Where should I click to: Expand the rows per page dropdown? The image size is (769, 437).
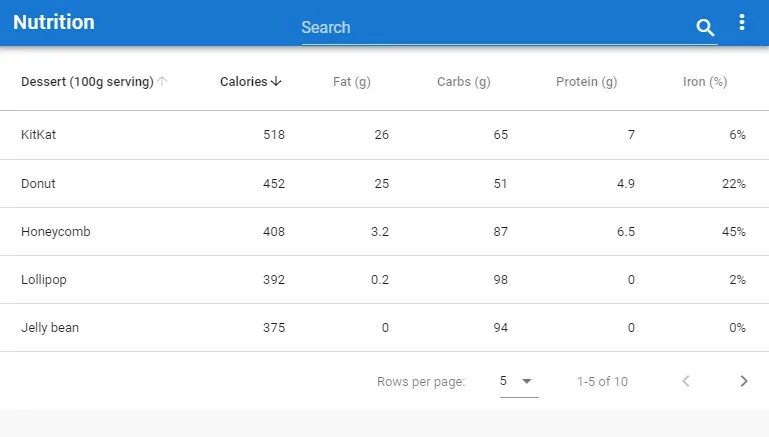click(x=518, y=381)
